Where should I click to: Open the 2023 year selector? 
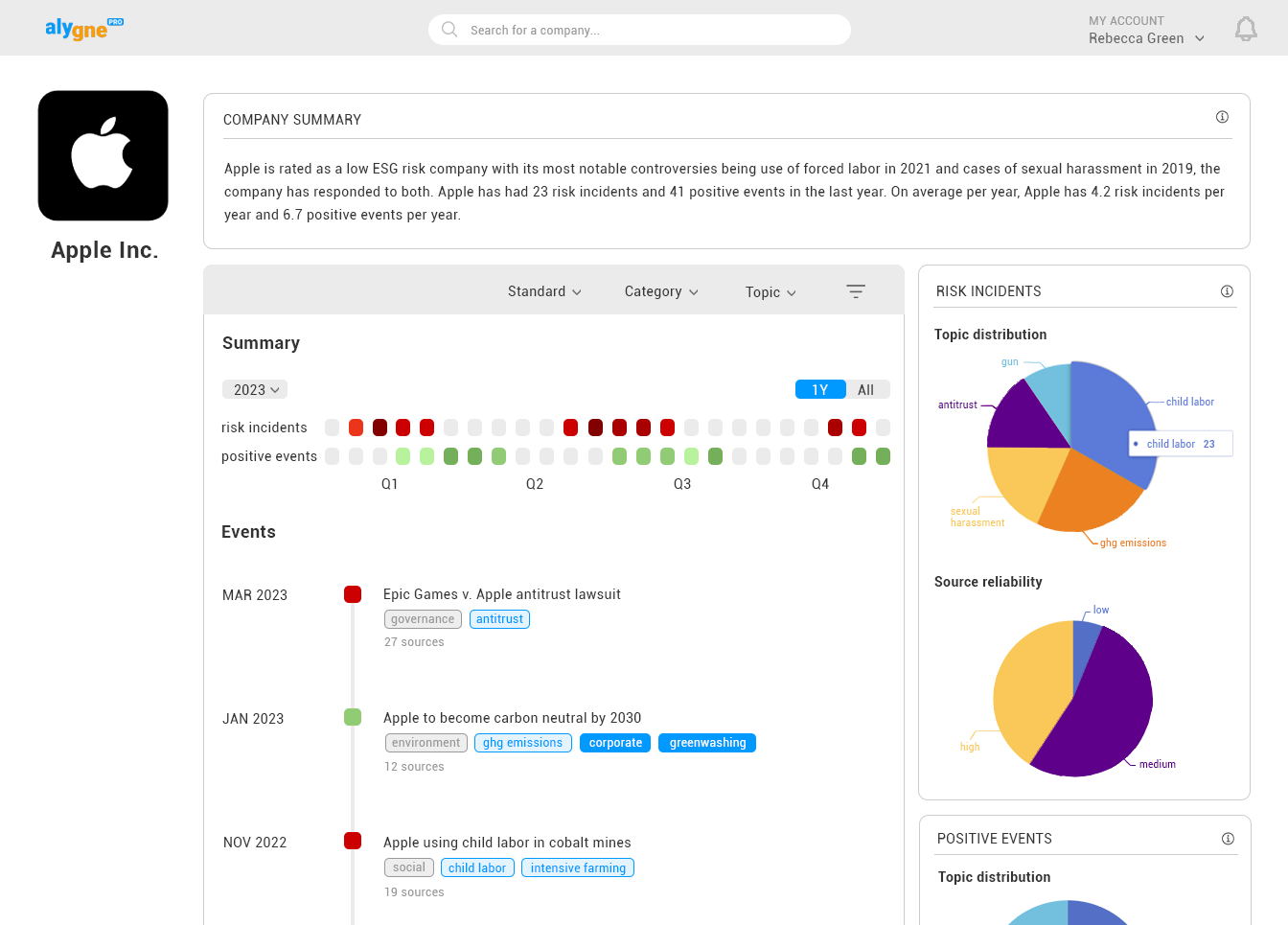tap(255, 389)
